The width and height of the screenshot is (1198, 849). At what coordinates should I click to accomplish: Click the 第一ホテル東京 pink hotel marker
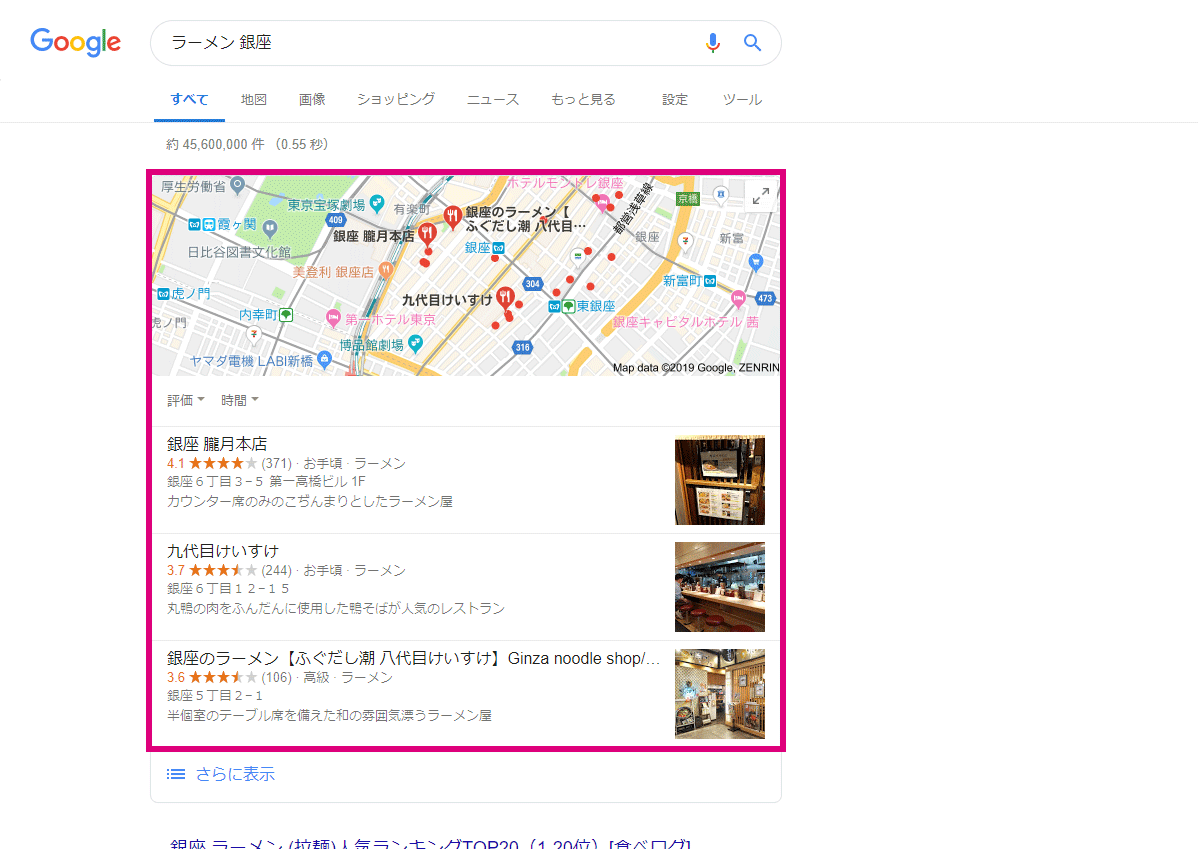pos(333,318)
